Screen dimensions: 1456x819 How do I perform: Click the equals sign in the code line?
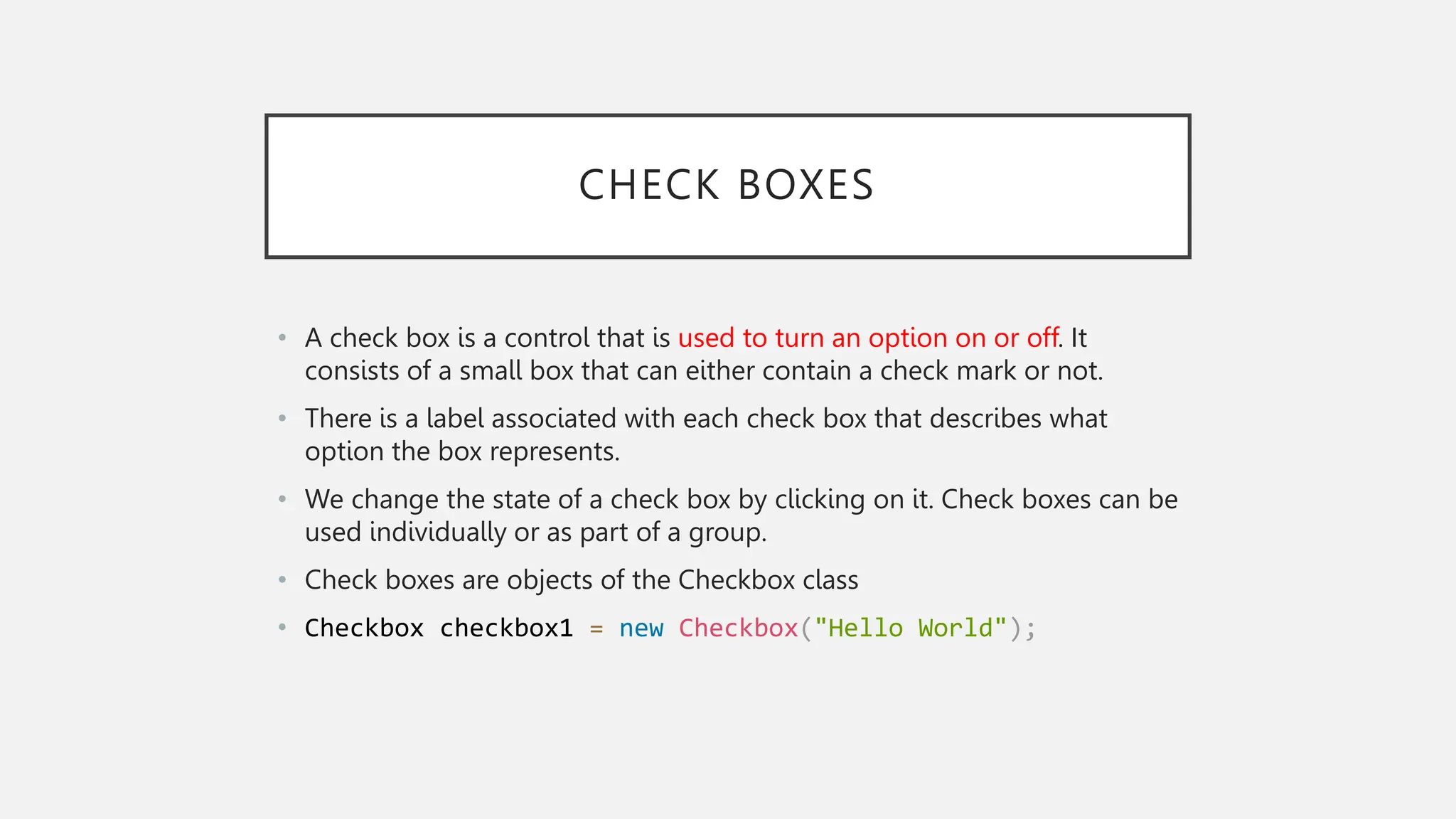(x=596, y=629)
